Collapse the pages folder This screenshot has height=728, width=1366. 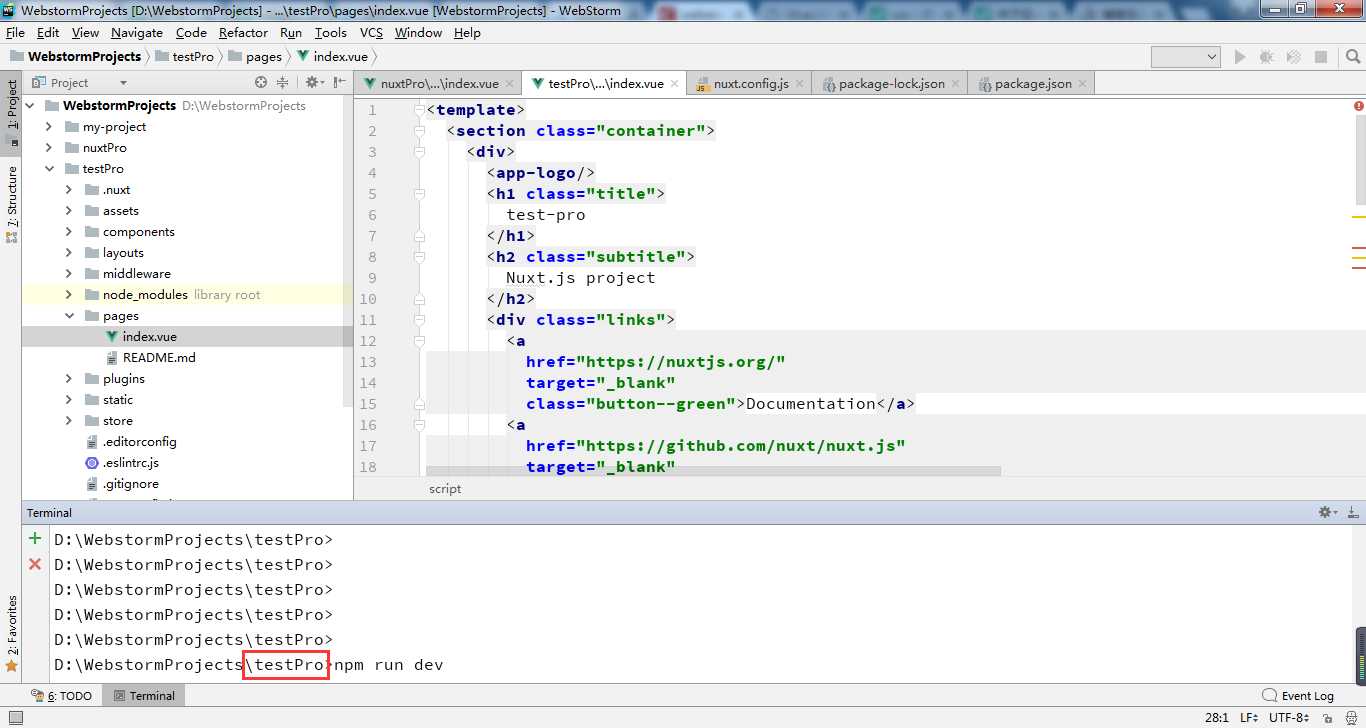(x=69, y=316)
